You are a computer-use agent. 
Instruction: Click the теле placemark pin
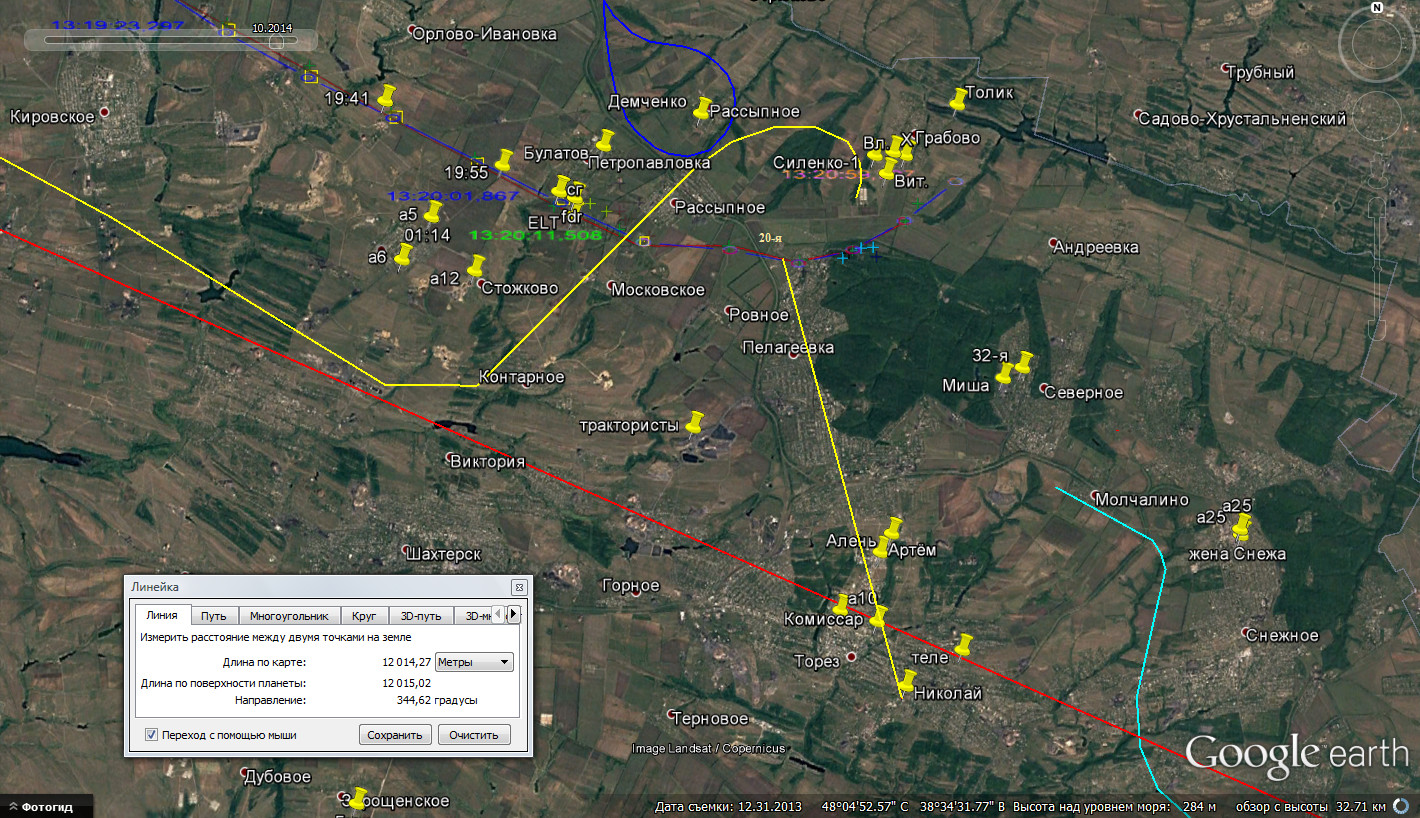pyautogui.click(x=963, y=645)
